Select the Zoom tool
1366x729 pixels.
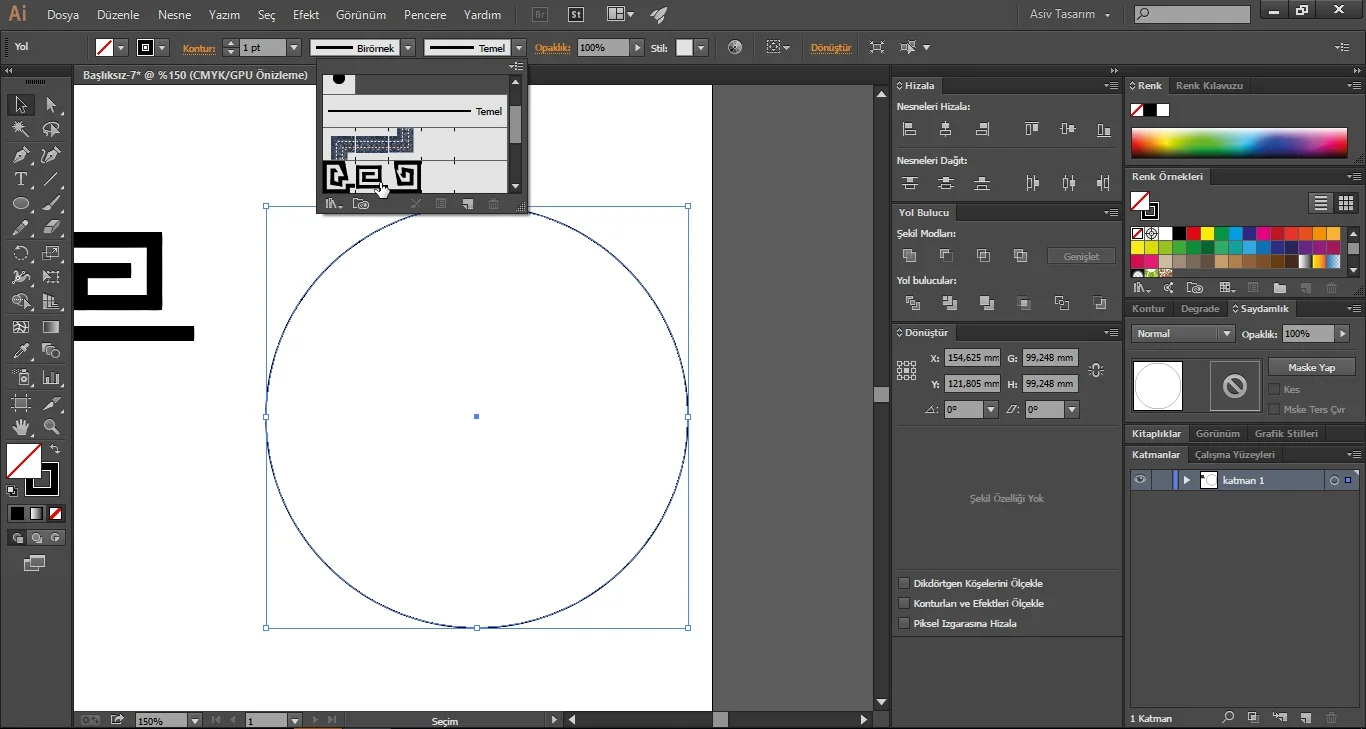(51, 427)
